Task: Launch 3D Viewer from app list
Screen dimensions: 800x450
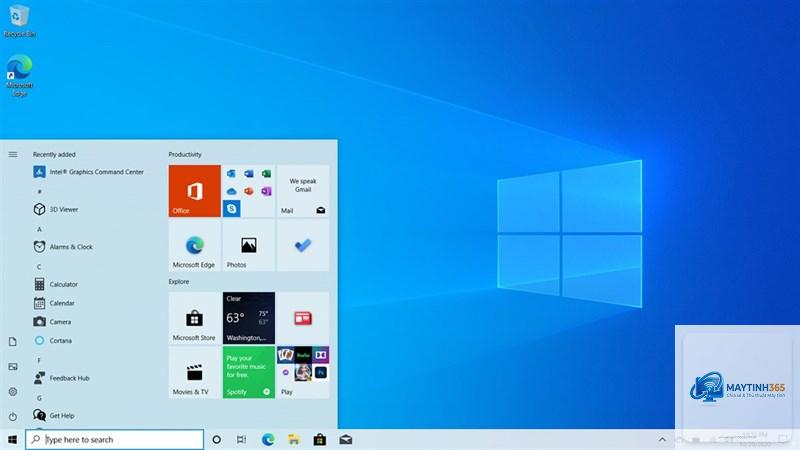Action: (x=56, y=209)
